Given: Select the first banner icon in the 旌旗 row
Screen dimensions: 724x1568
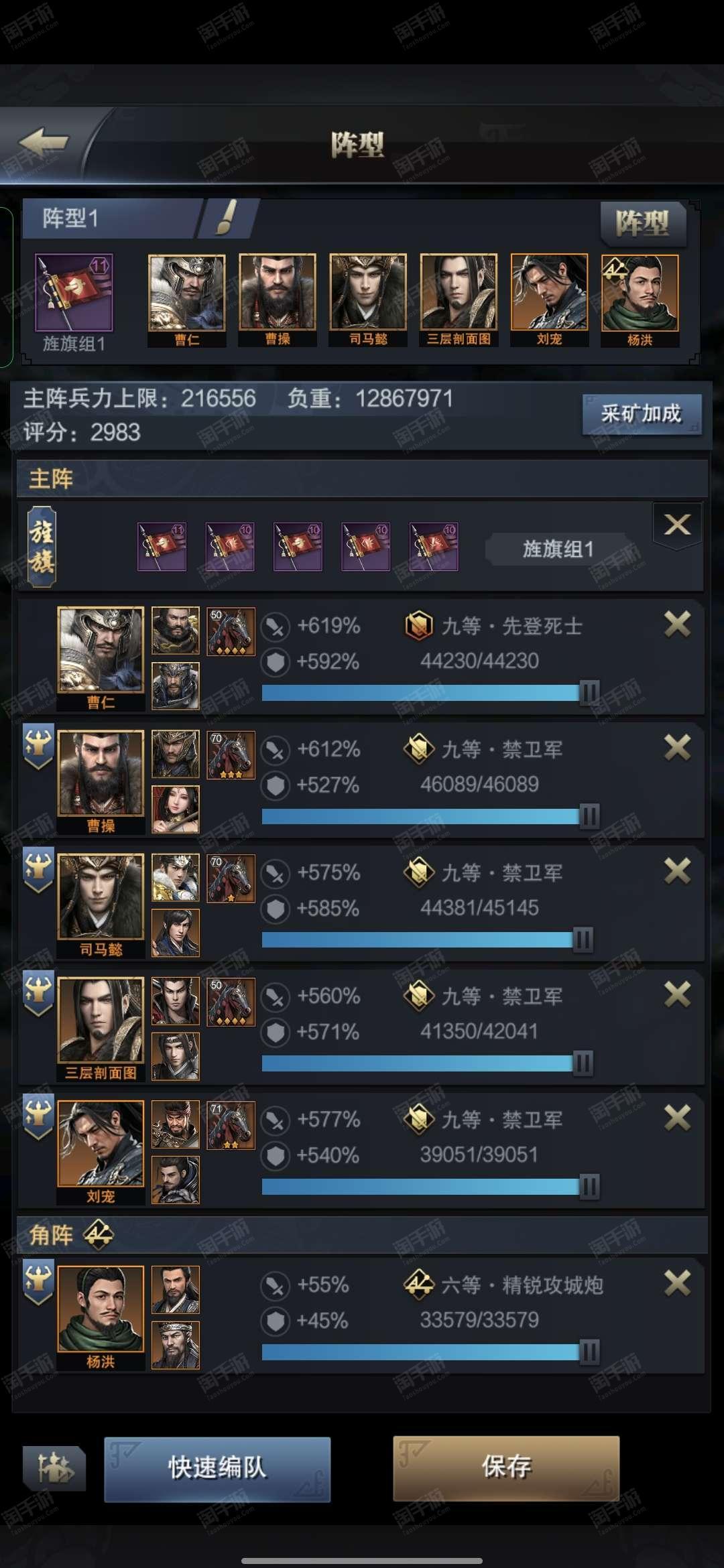Looking at the screenshot, I should pyautogui.click(x=162, y=547).
